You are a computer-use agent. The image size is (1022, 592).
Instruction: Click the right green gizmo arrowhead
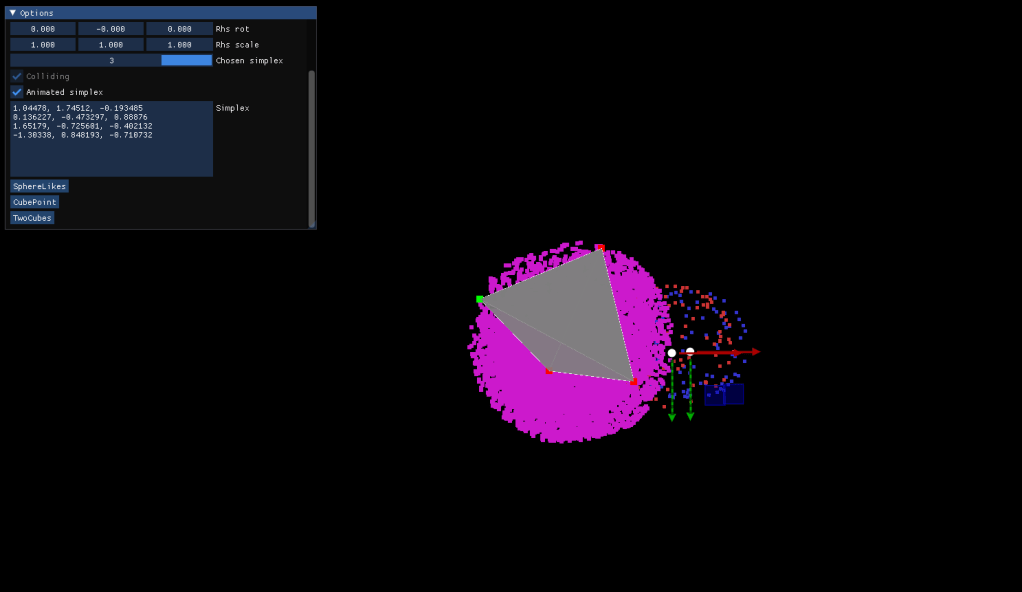[690, 415]
